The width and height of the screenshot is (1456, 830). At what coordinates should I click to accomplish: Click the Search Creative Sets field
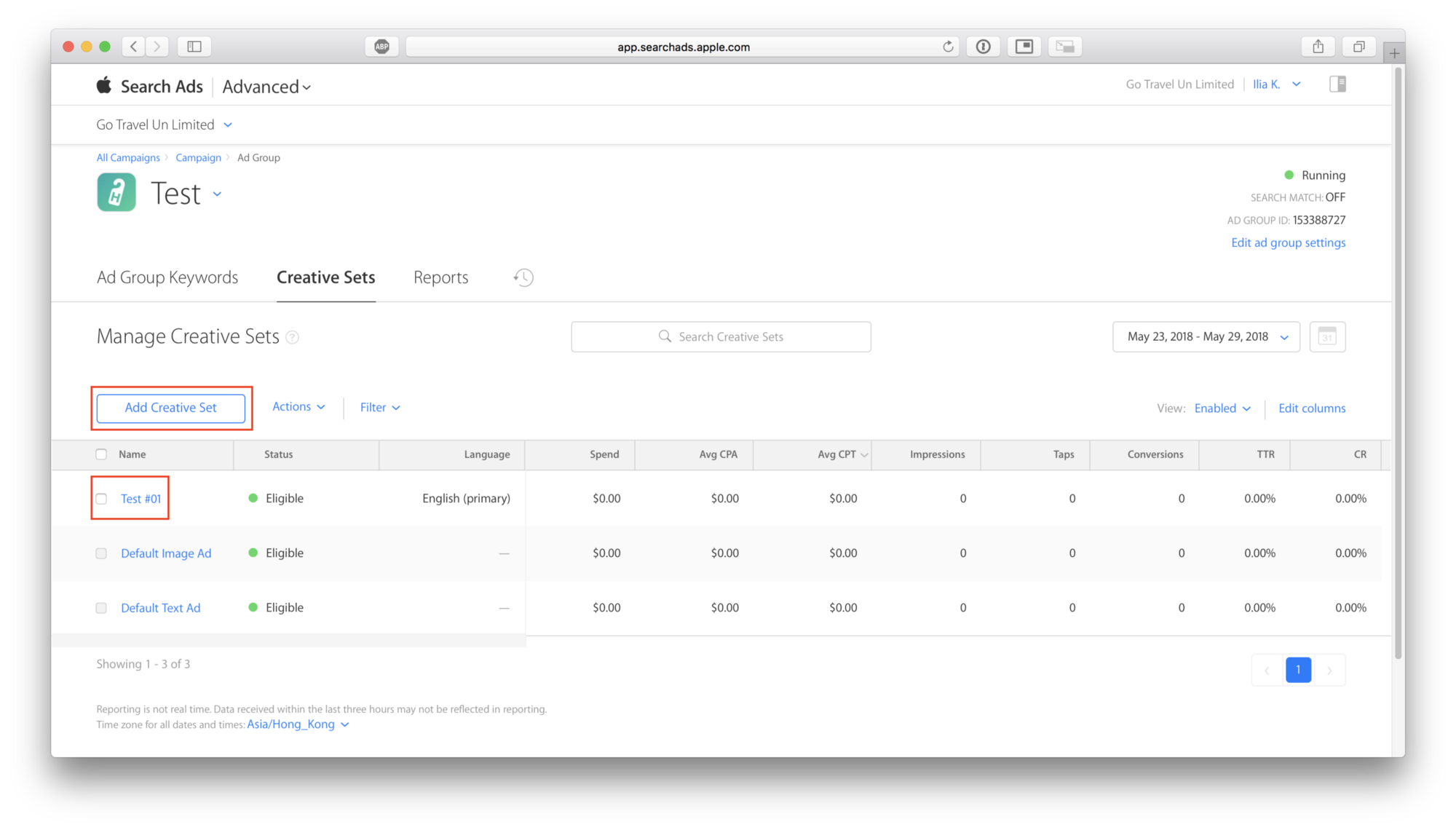[x=721, y=337]
